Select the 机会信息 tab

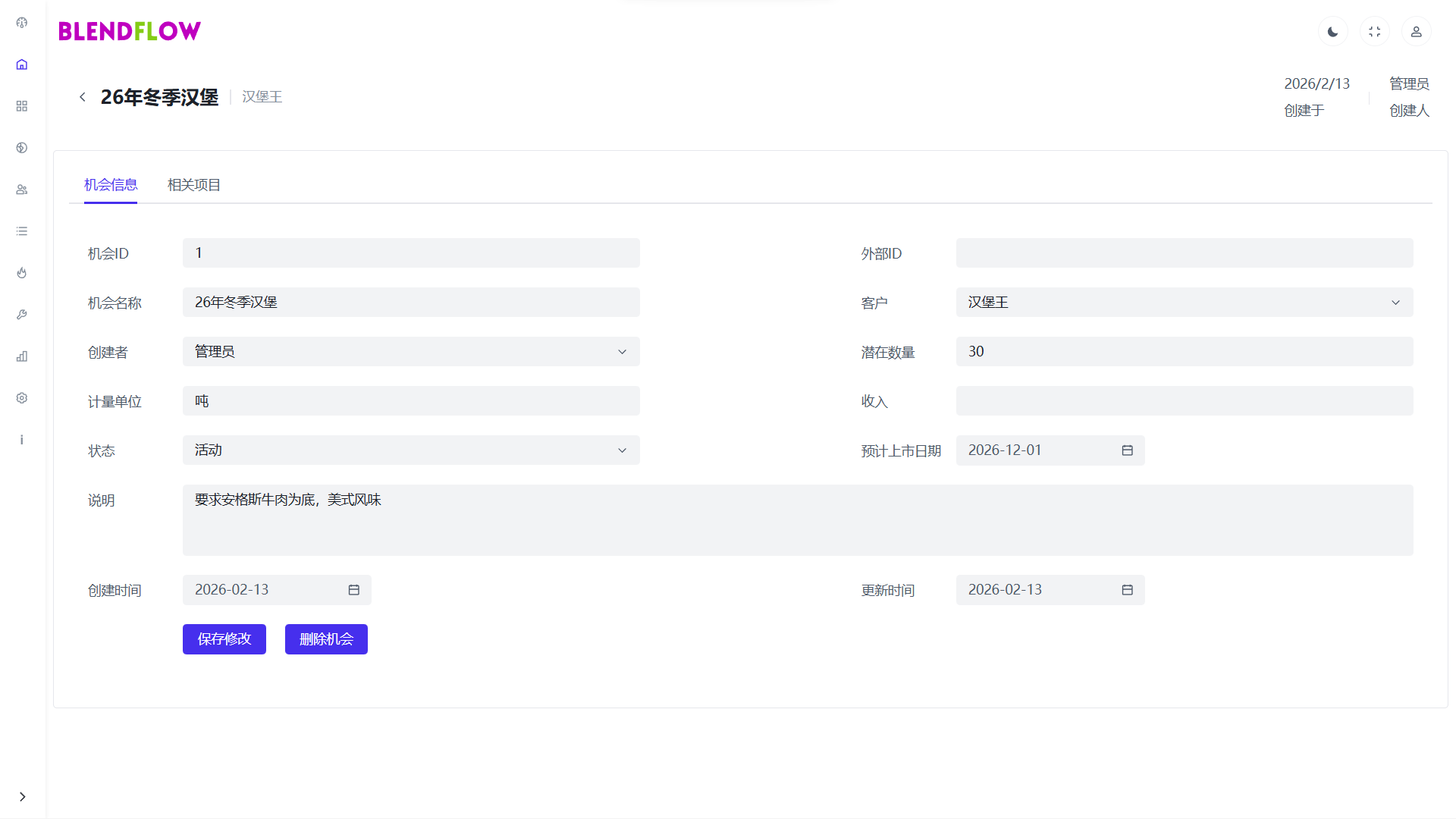pos(111,185)
